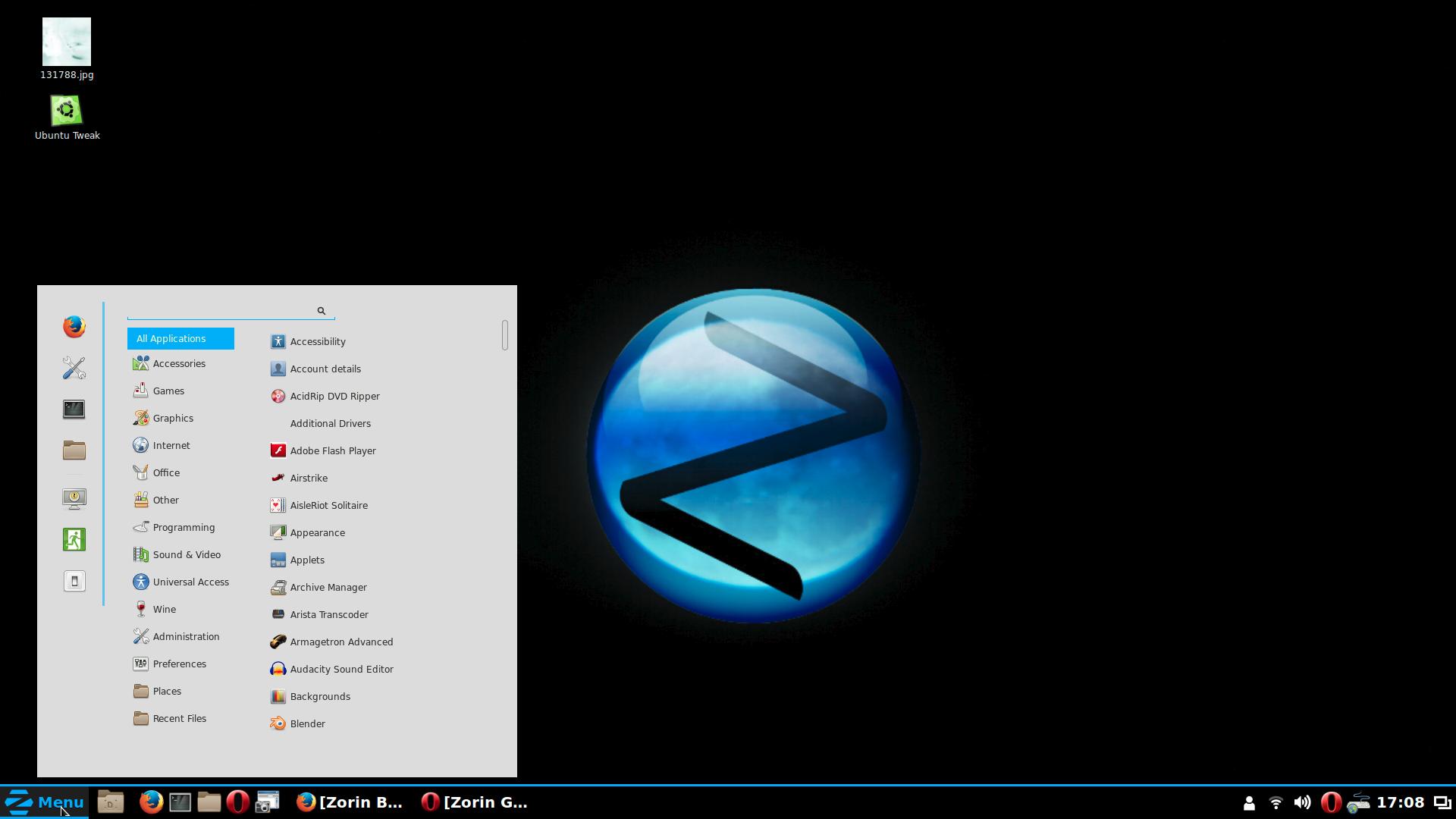The width and height of the screenshot is (1456, 819).
Task: Open file manager folder icon in favorites
Action: [74, 450]
